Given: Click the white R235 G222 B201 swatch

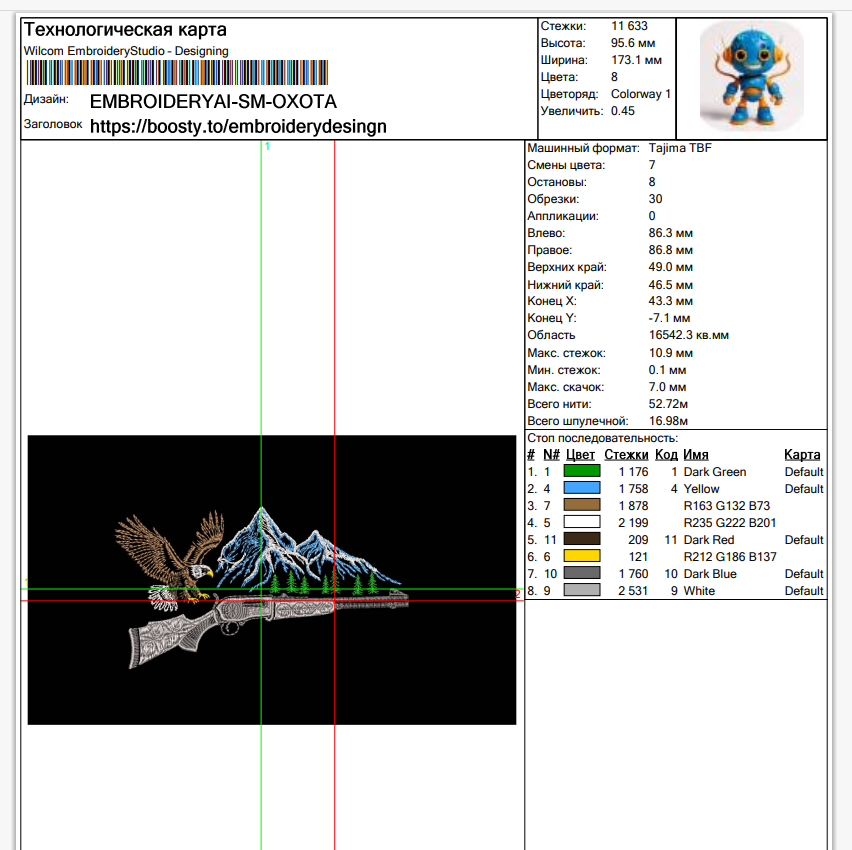Looking at the screenshot, I should click(582, 522).
